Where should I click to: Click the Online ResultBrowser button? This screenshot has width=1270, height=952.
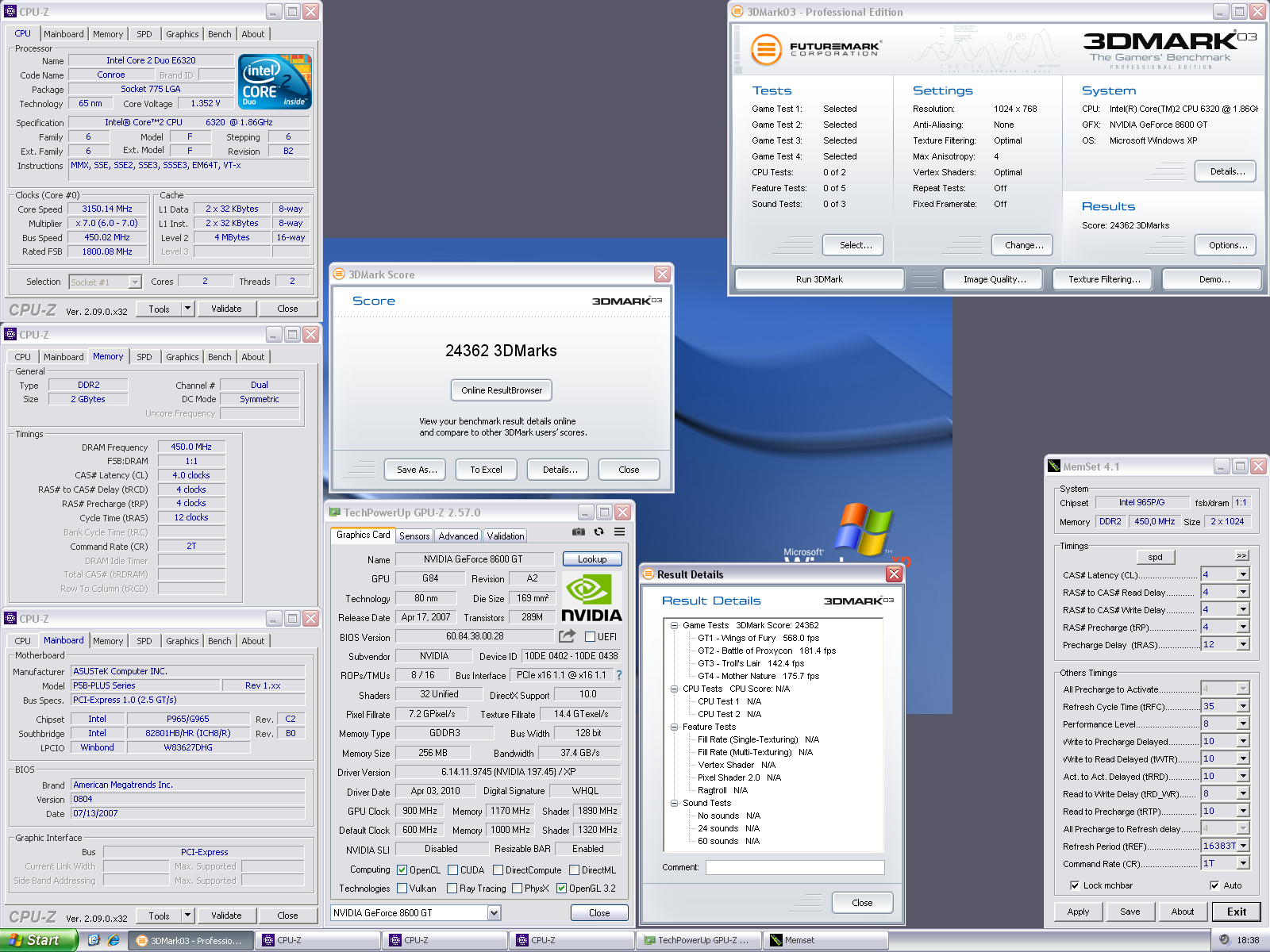pos(502,390)
